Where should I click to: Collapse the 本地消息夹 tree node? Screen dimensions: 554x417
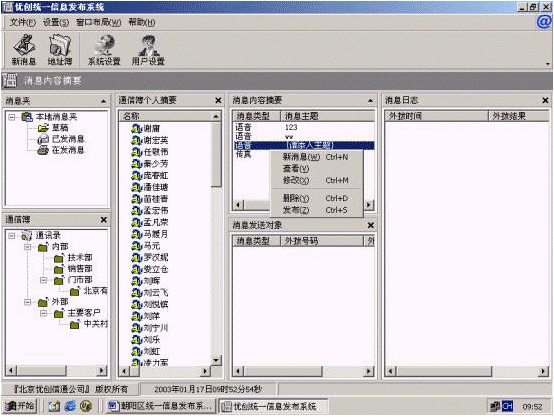click(12, 117)
